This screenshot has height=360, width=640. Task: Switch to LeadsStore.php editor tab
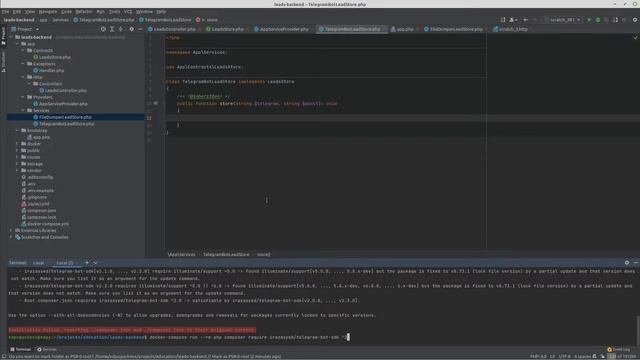[227, 29]
